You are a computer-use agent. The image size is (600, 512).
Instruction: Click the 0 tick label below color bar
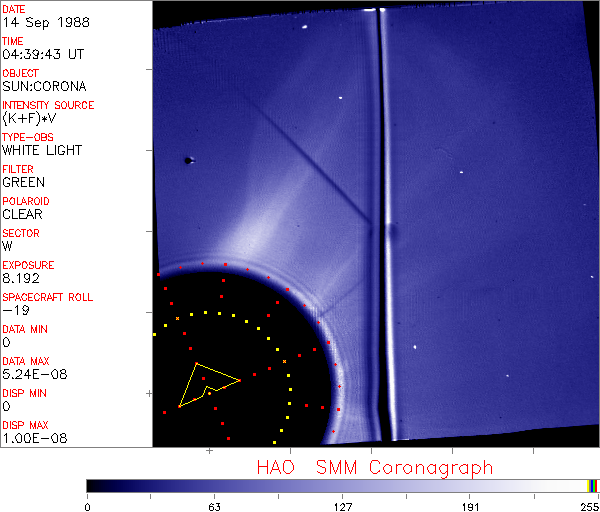tap(88, 507)
